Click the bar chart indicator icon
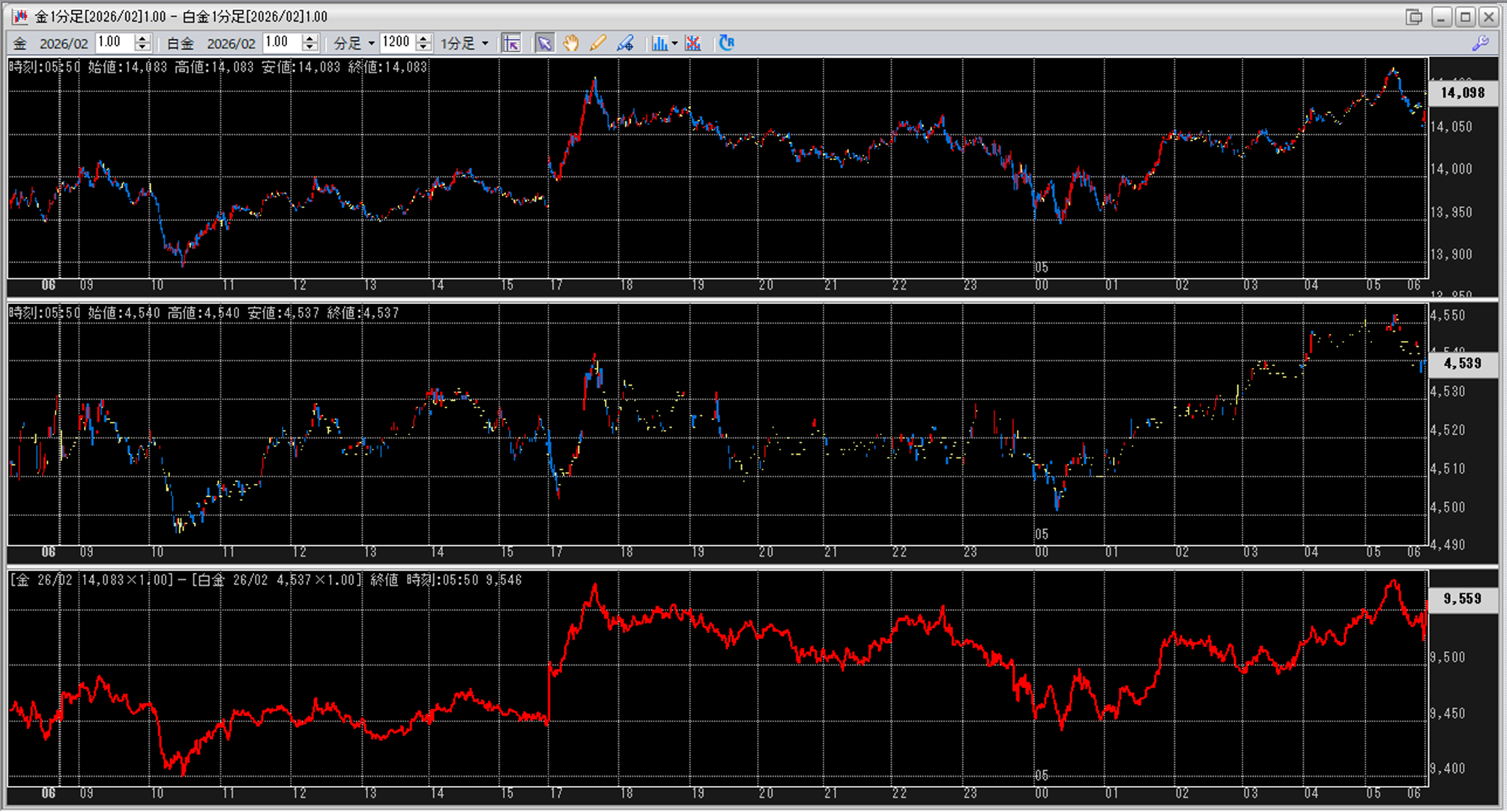1507x812 pixels. point(659,43)
